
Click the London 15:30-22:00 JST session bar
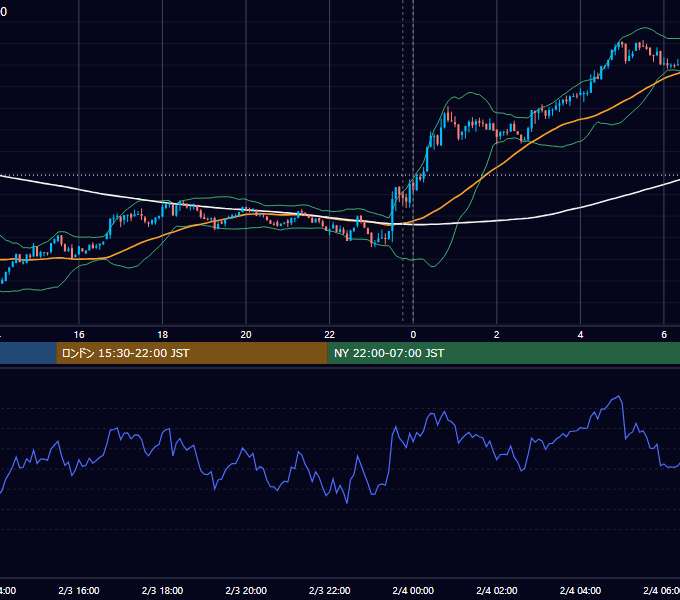pos(192,353)
